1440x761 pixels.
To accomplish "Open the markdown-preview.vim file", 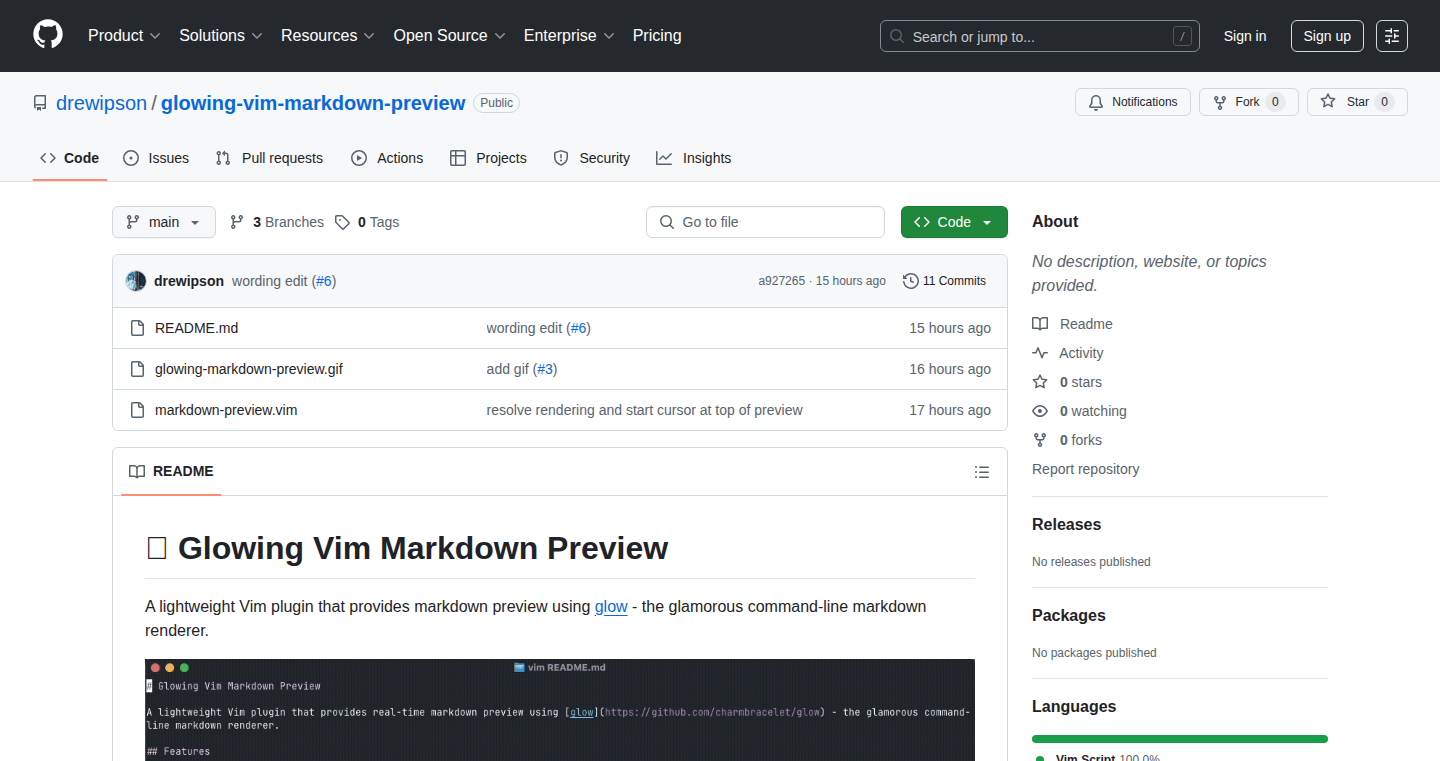I will pyautogui.click(x=226, y=410).
